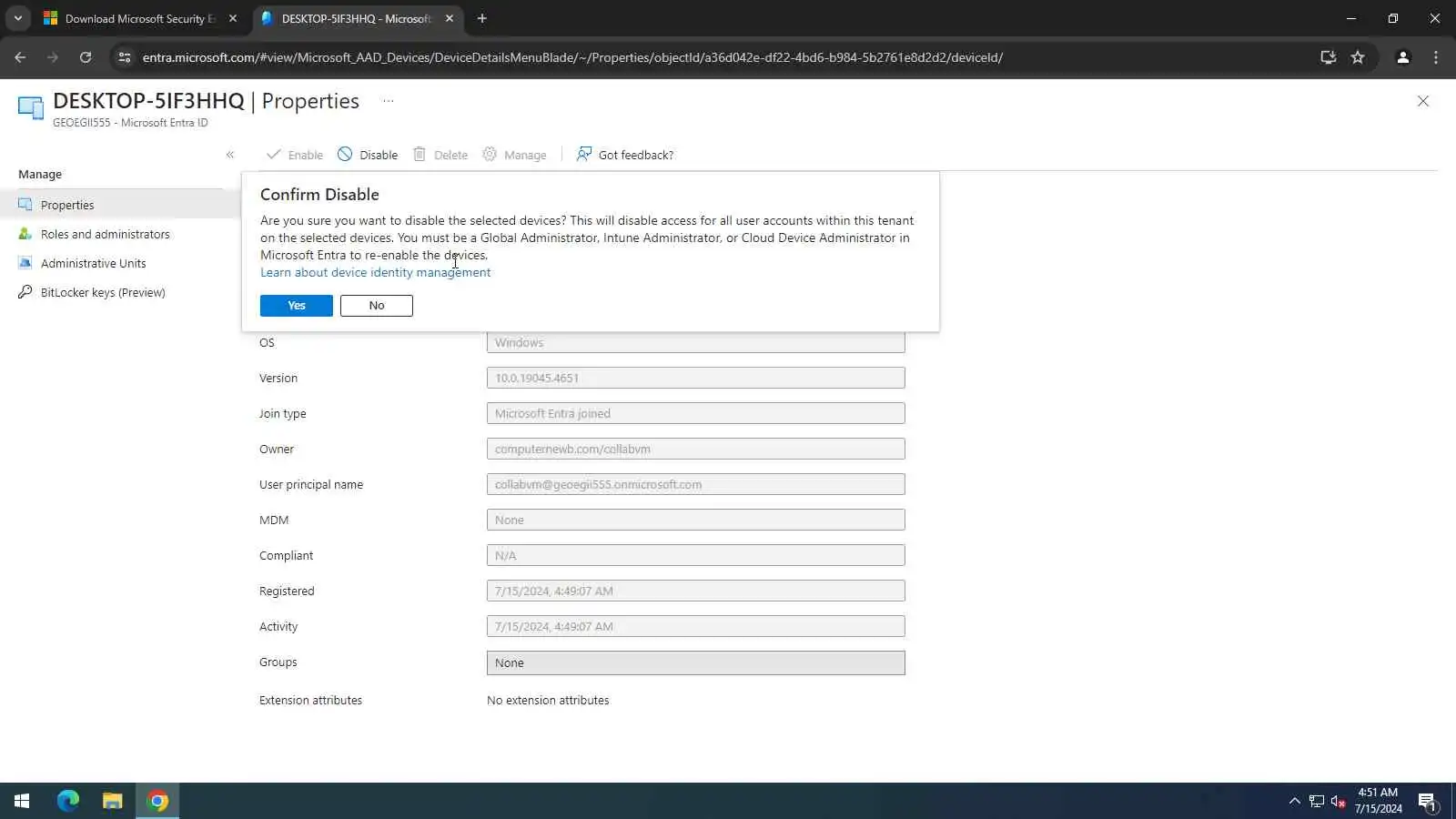Click the Registered date field

click(x=696, y=591)
